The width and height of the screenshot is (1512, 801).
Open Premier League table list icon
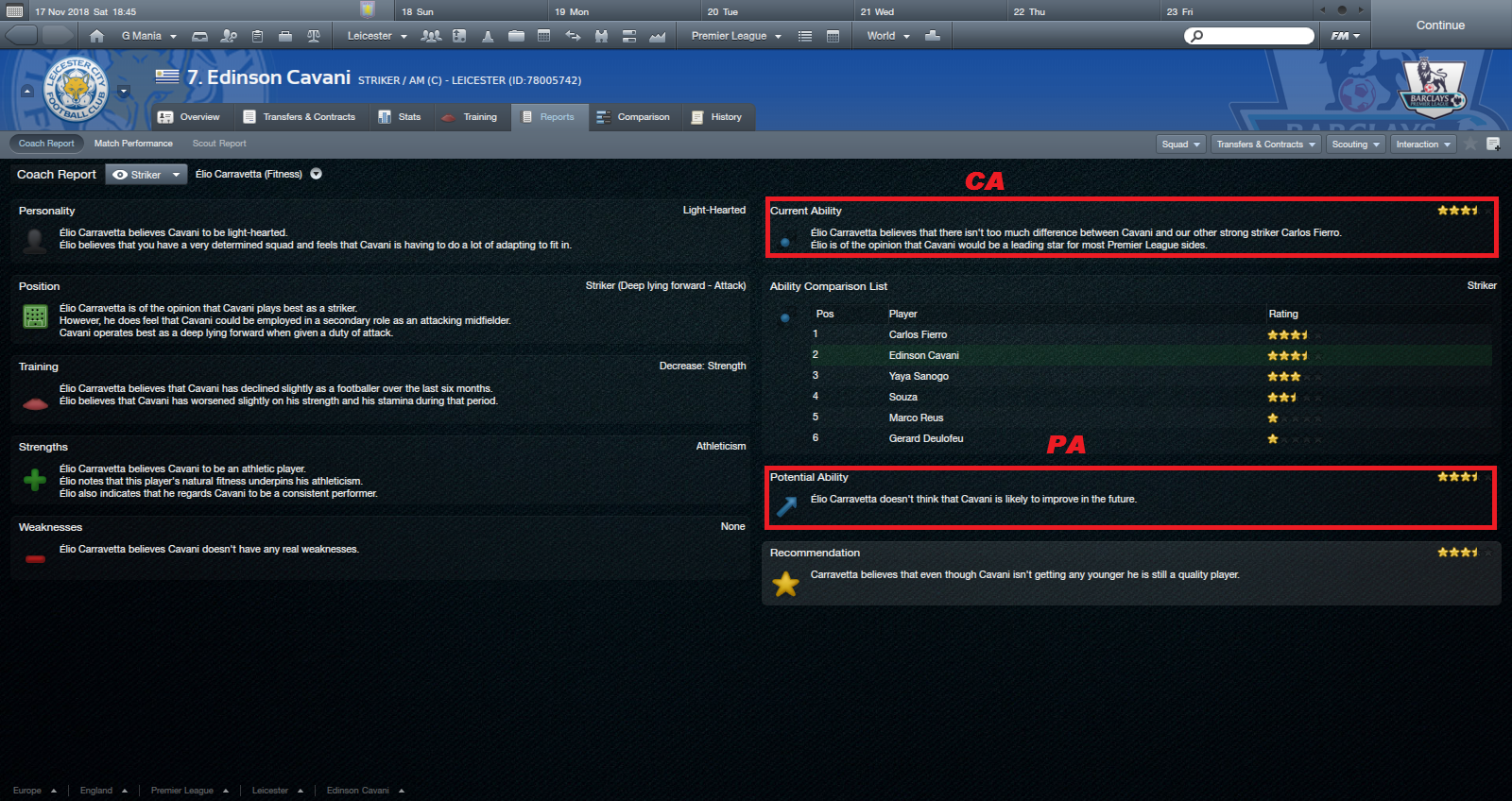click(805, 36)
